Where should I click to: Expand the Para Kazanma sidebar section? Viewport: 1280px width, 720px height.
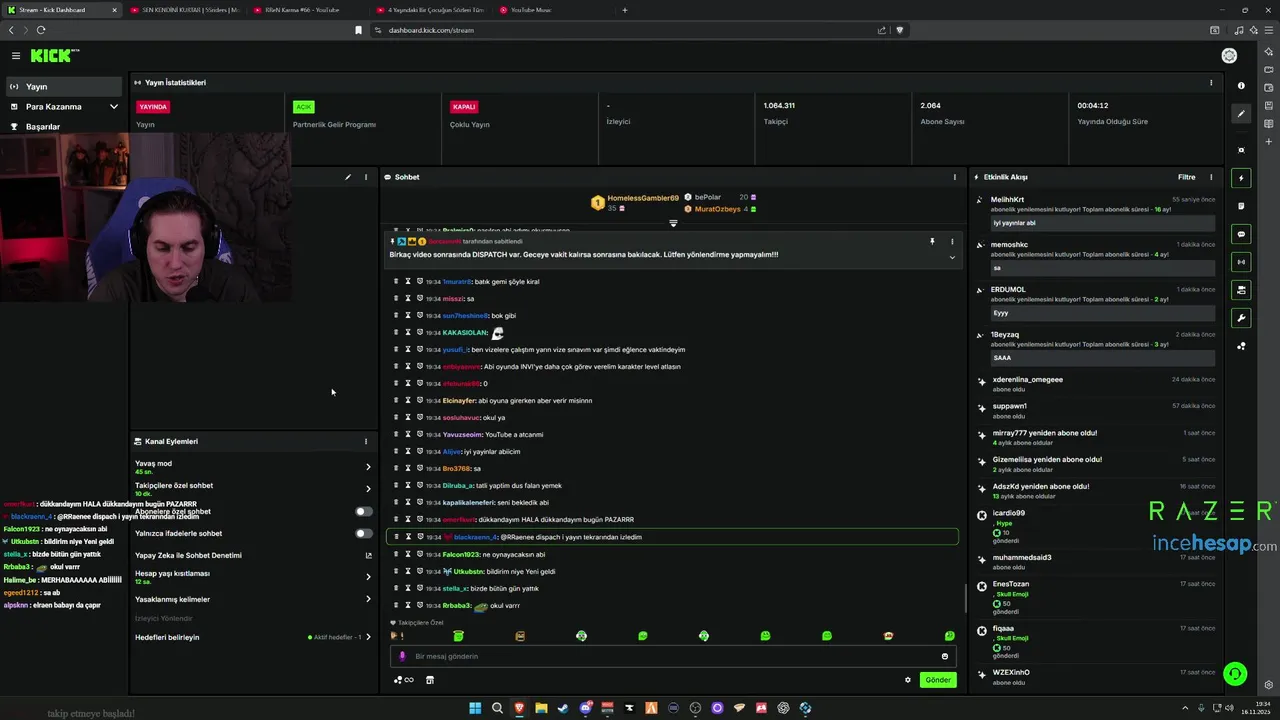(x=65, y=107)
